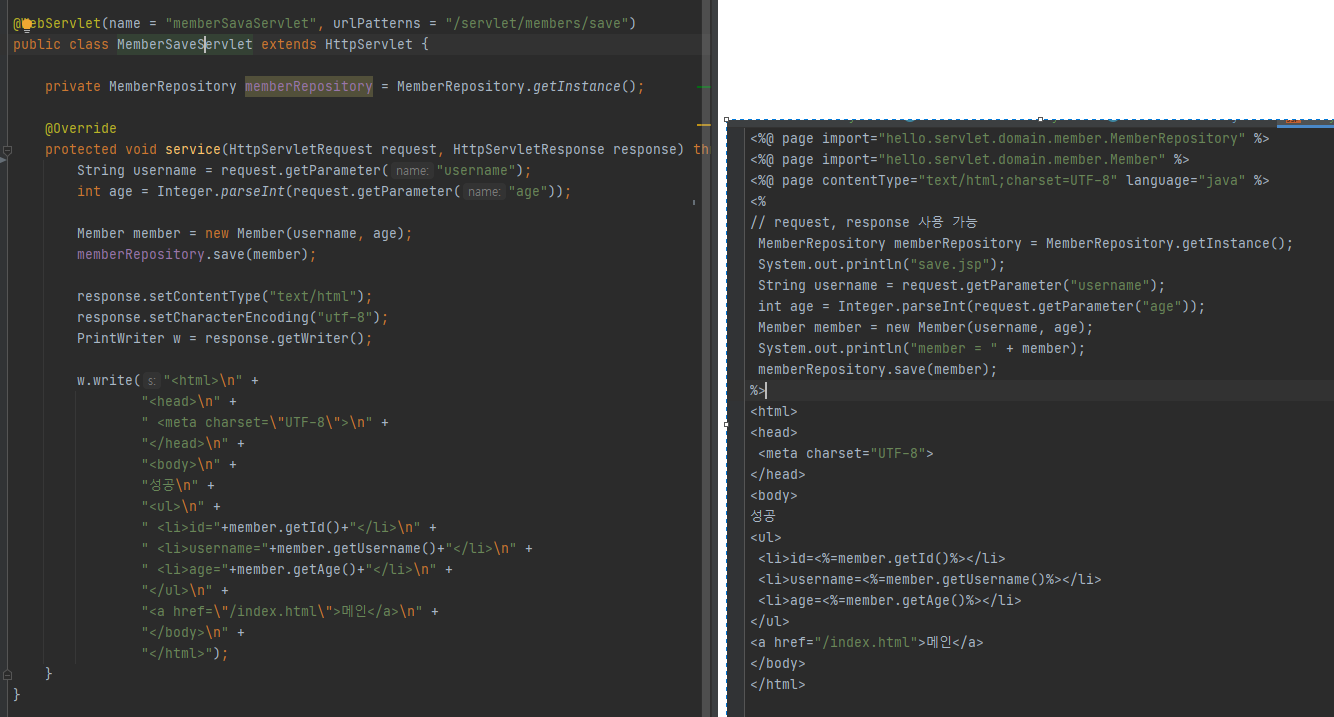This screenshot has height=717, width=1334.
Task: Click System.out.println("member = " + member) line
Action: pos(922,348)
